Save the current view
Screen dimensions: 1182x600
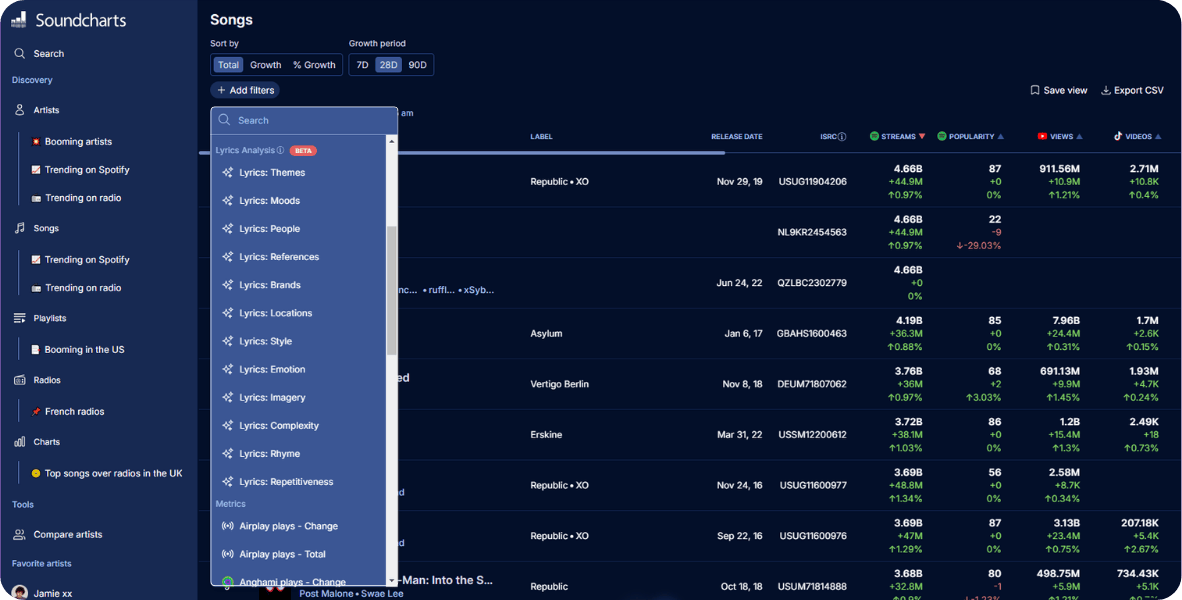[x=1057, y=89]
